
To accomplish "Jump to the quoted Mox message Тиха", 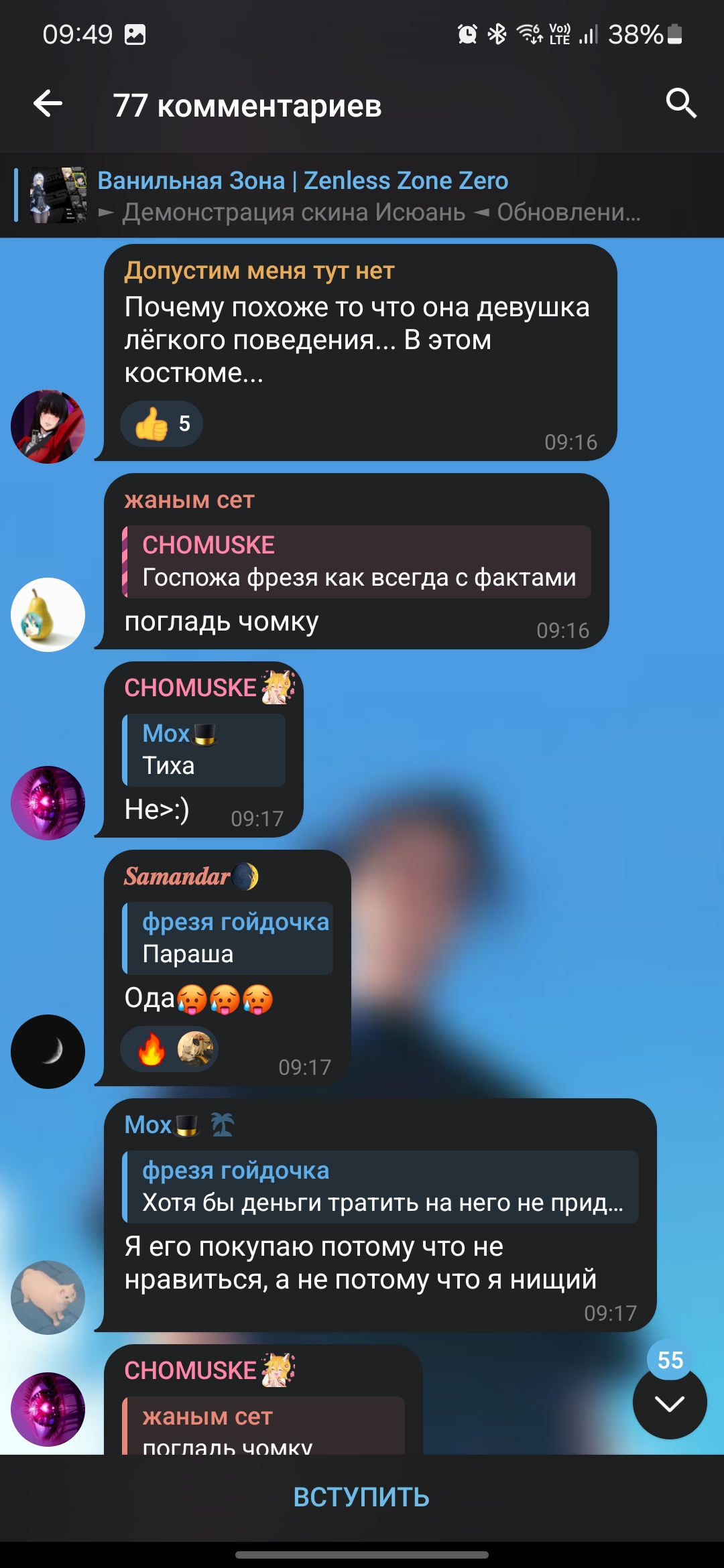I will coord(204,750).
